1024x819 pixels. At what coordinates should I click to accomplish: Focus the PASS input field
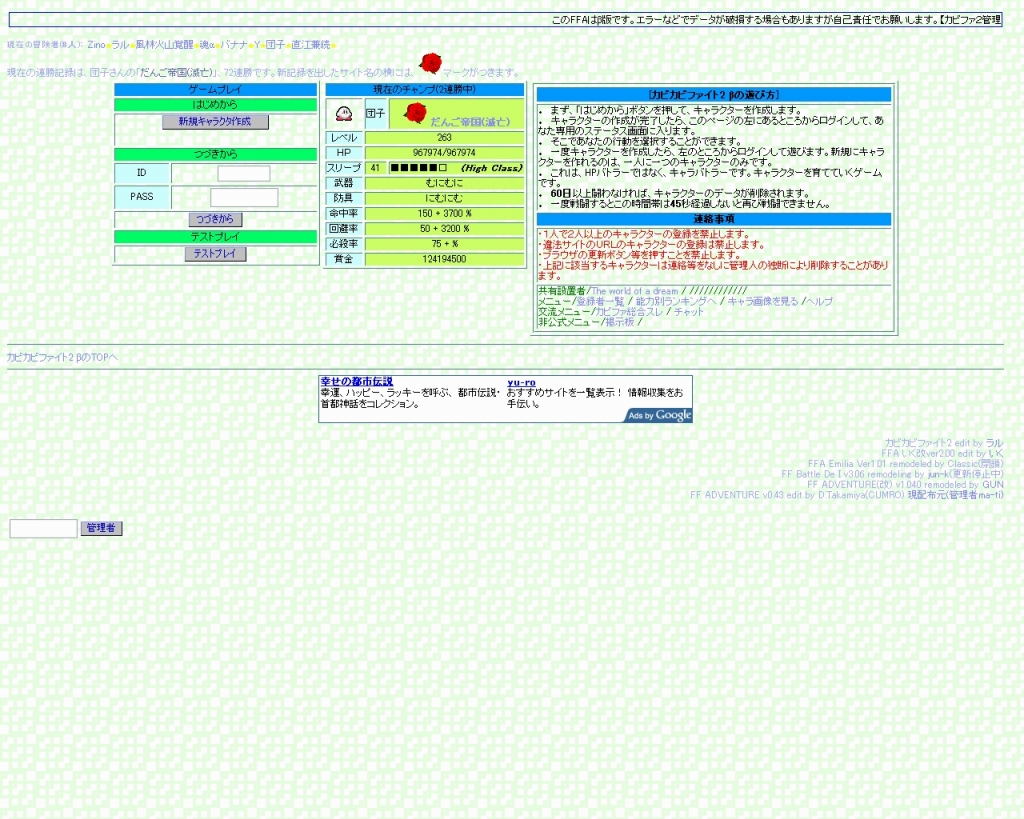(244, 197)
